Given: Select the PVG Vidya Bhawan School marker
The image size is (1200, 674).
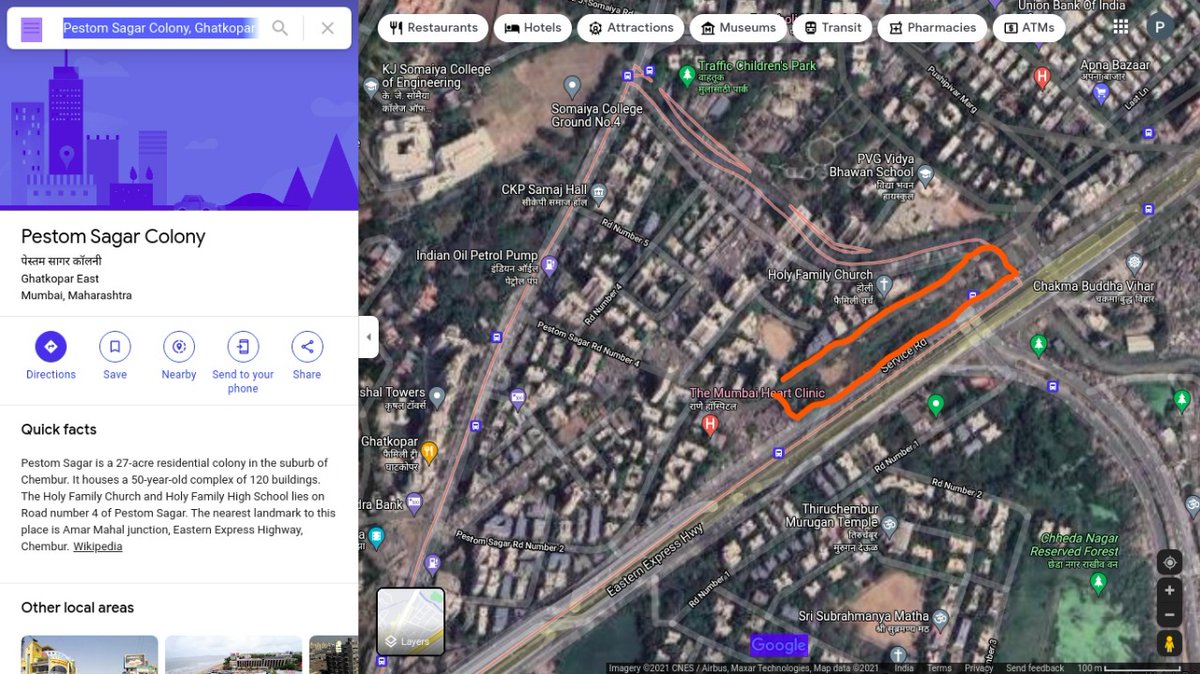Looking at the screenshot, I should [x=926, y=176].
